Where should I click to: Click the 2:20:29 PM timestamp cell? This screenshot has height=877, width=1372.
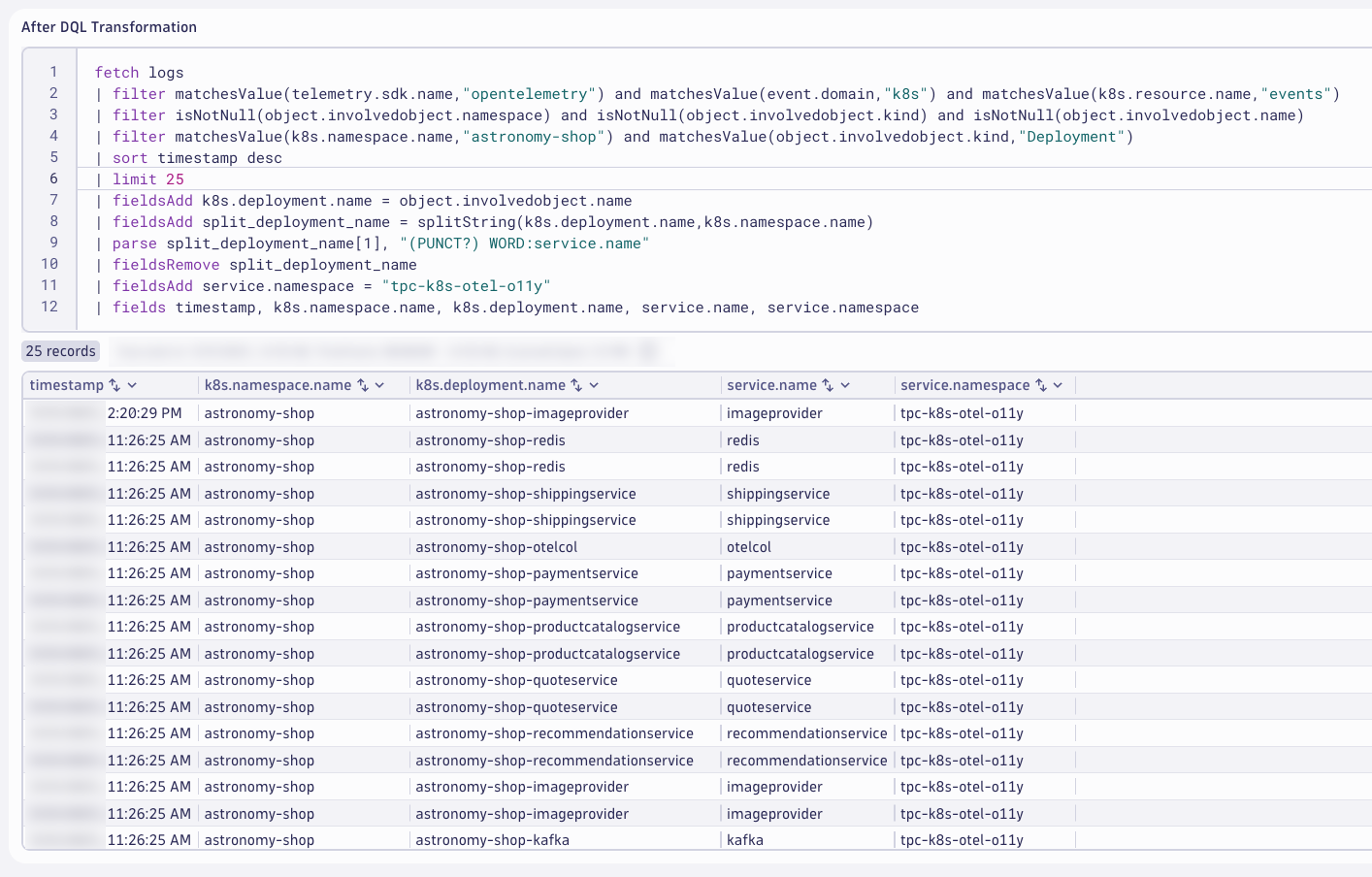(145, 413)
